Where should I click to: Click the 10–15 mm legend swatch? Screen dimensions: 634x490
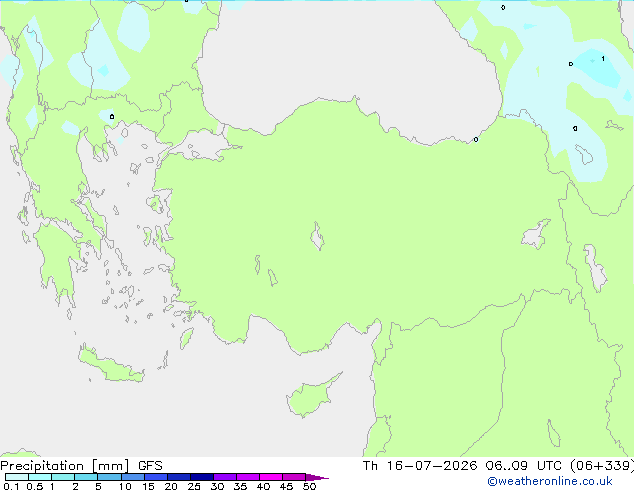click(133, 477)
